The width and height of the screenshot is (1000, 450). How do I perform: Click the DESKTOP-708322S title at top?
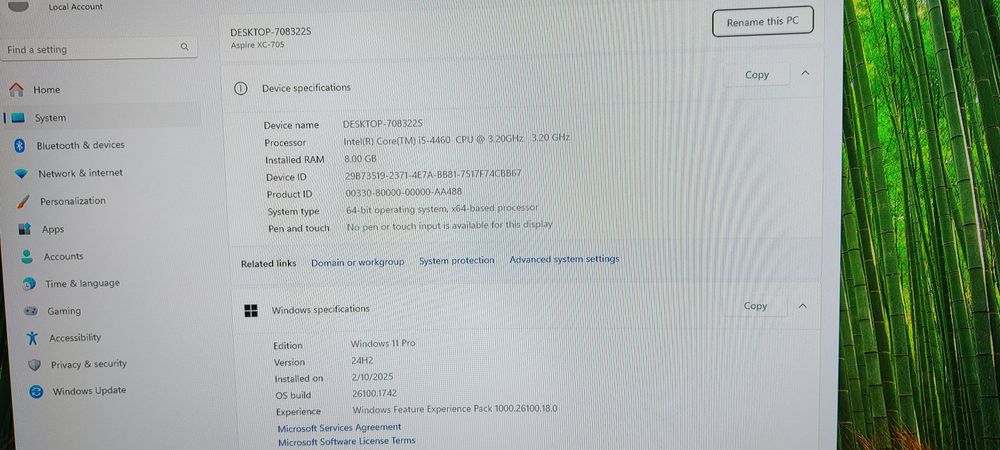[270, 32]
